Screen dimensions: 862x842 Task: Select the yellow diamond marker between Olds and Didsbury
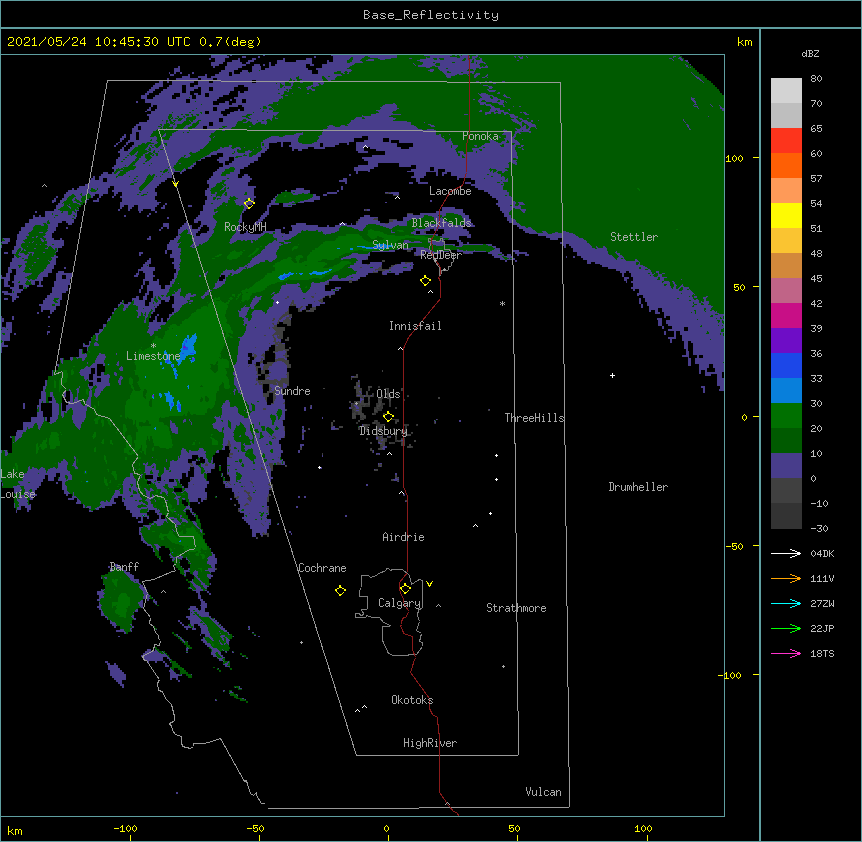coord(388,416)
